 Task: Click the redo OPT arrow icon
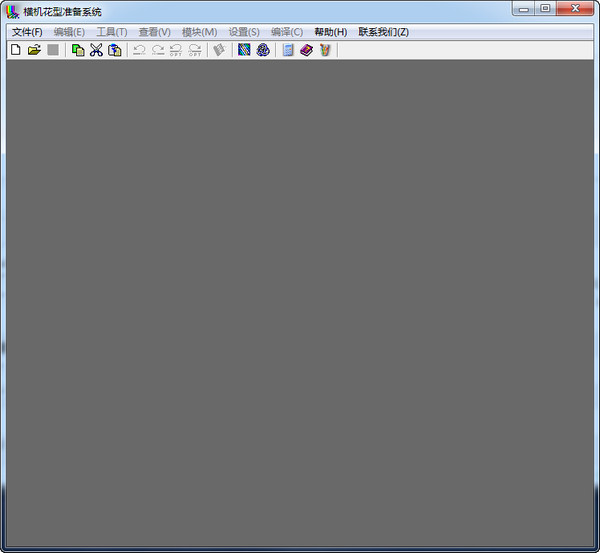point(195,50)
